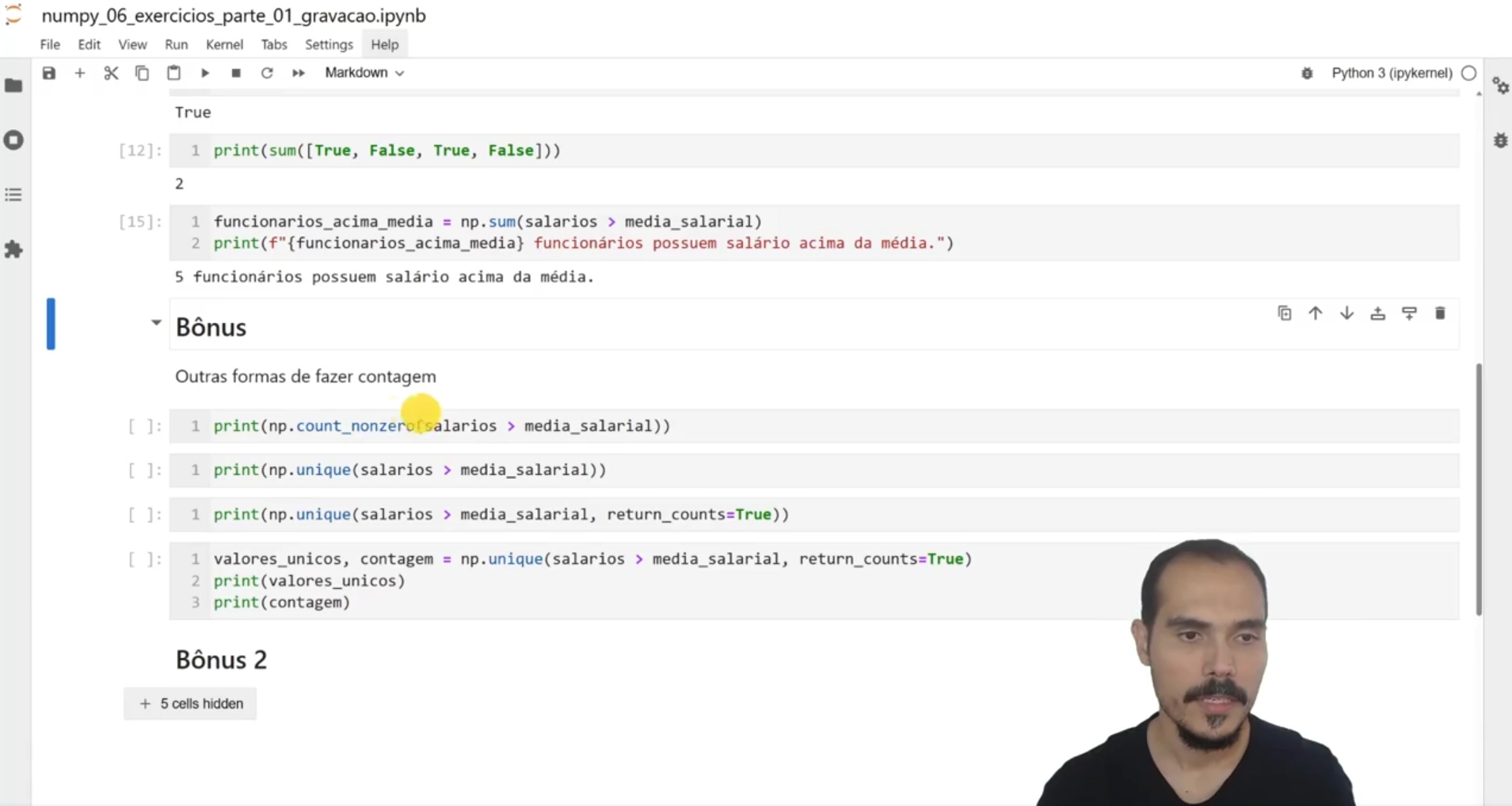Insert a new cell with the plus icon

coord(80,73)
